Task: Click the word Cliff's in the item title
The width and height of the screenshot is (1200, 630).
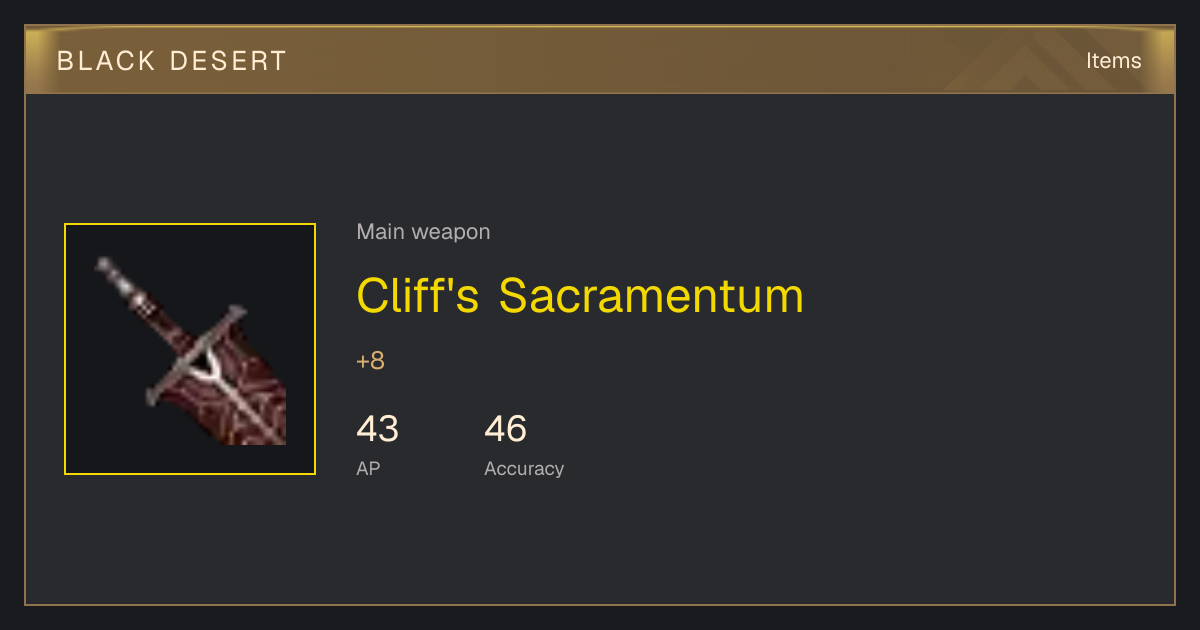Action: click(x=418, y=296)
